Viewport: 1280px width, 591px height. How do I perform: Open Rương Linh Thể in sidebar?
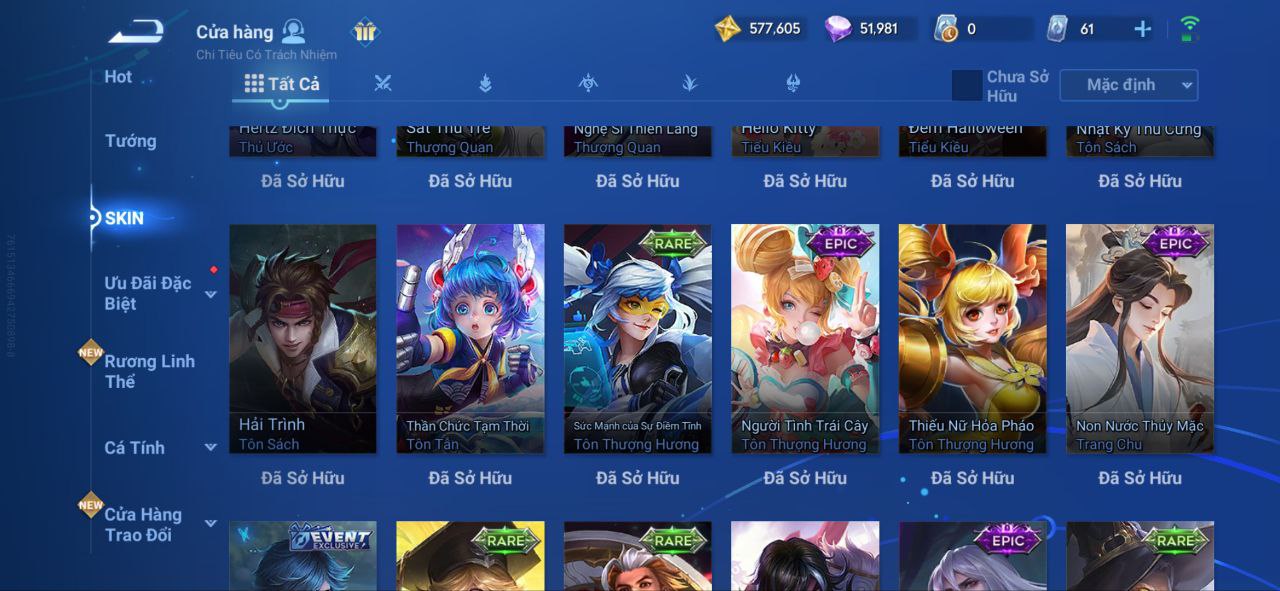[x=149, y=371]
